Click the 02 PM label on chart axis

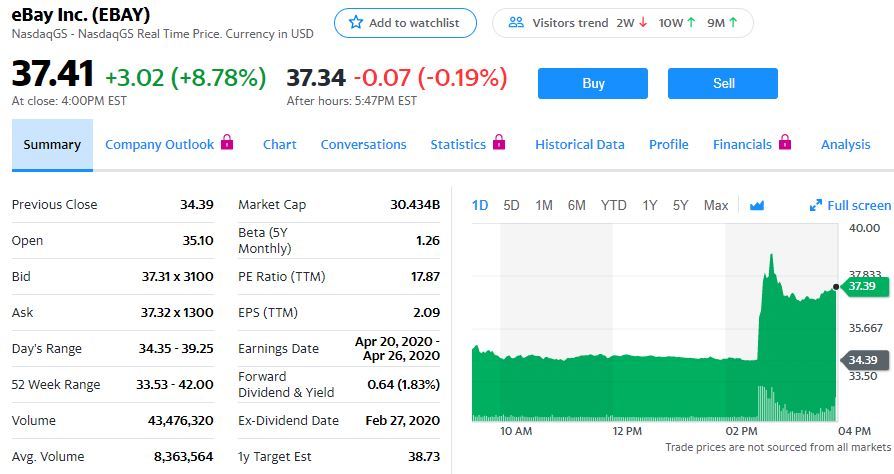741,431
